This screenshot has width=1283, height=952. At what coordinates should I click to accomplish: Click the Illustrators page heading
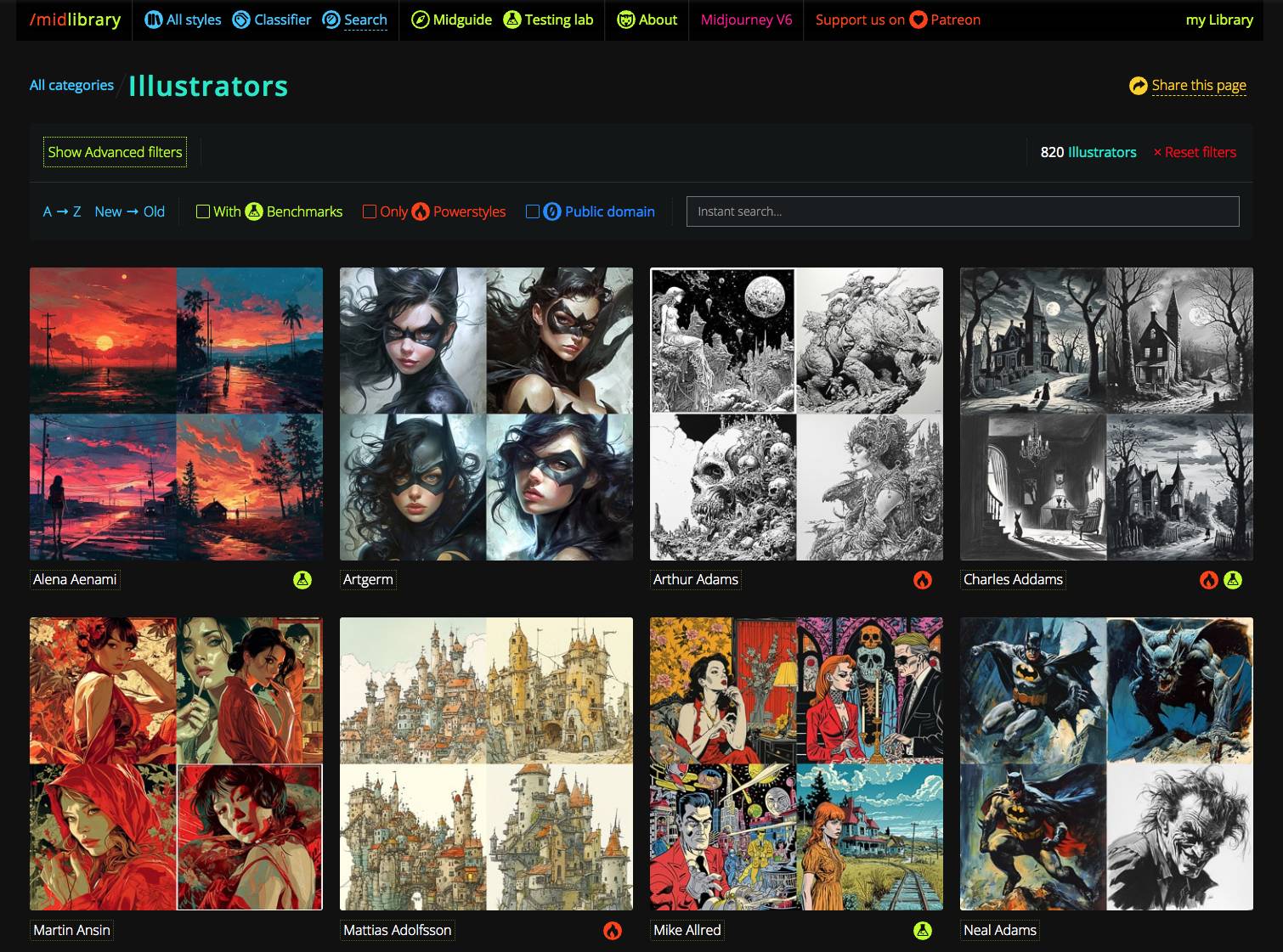coord(208,86)
